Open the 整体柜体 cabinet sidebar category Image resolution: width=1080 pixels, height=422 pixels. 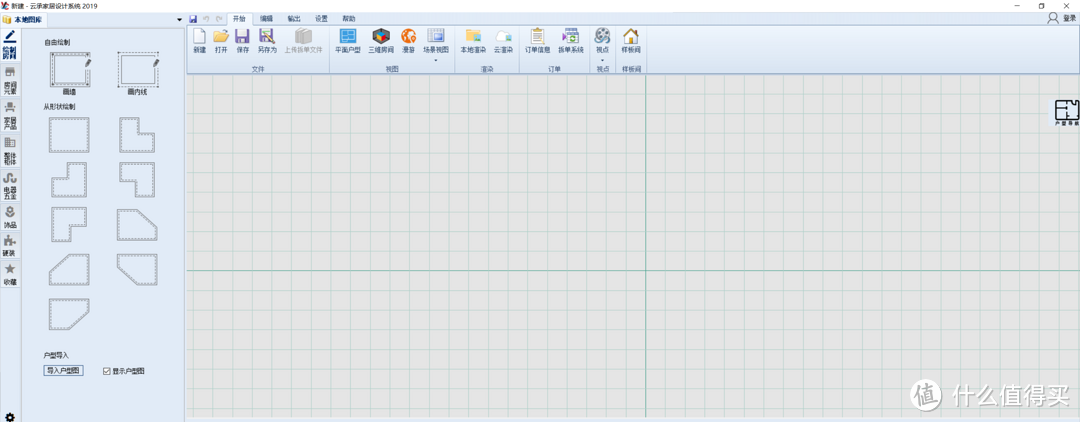click(10, 151)
